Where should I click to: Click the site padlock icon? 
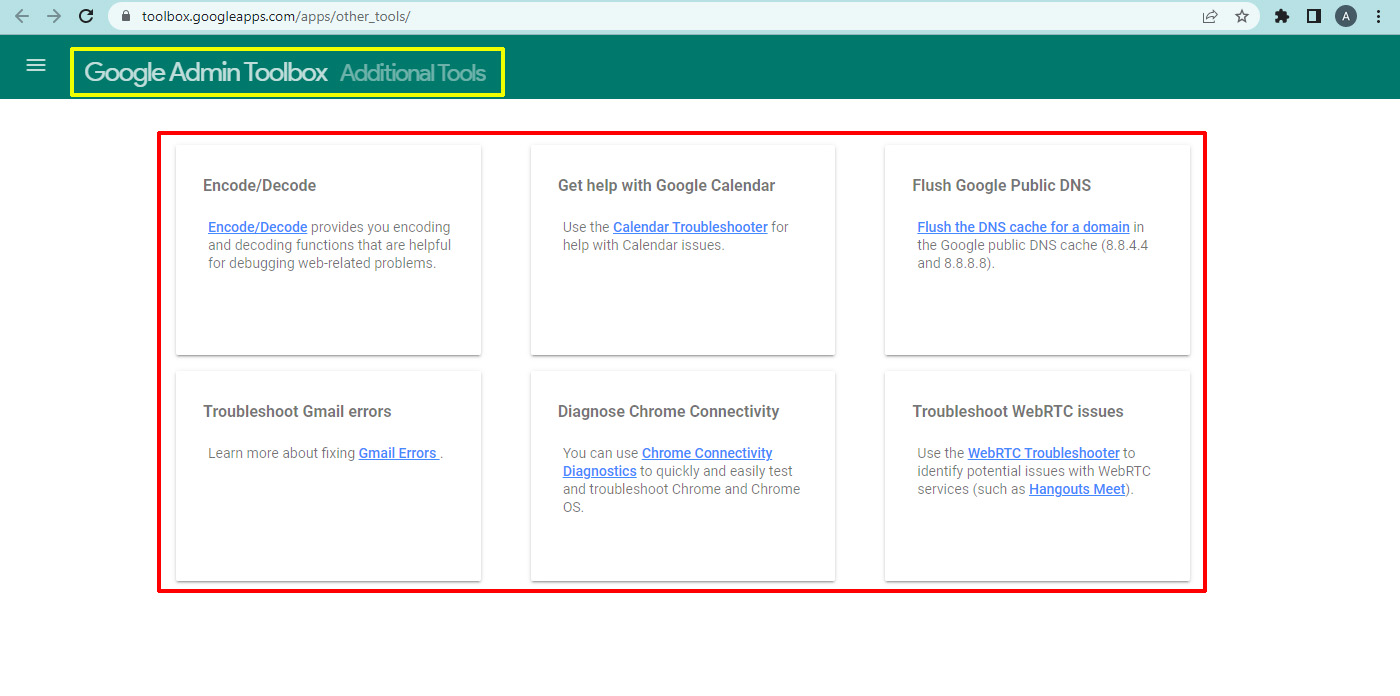[x=125, y=16]
